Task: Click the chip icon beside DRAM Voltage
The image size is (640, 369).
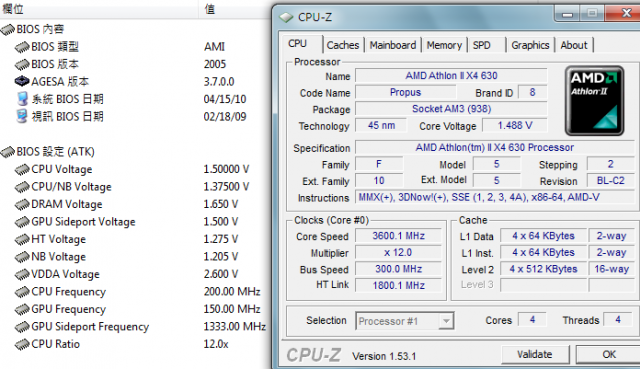Action: (22, 205)
